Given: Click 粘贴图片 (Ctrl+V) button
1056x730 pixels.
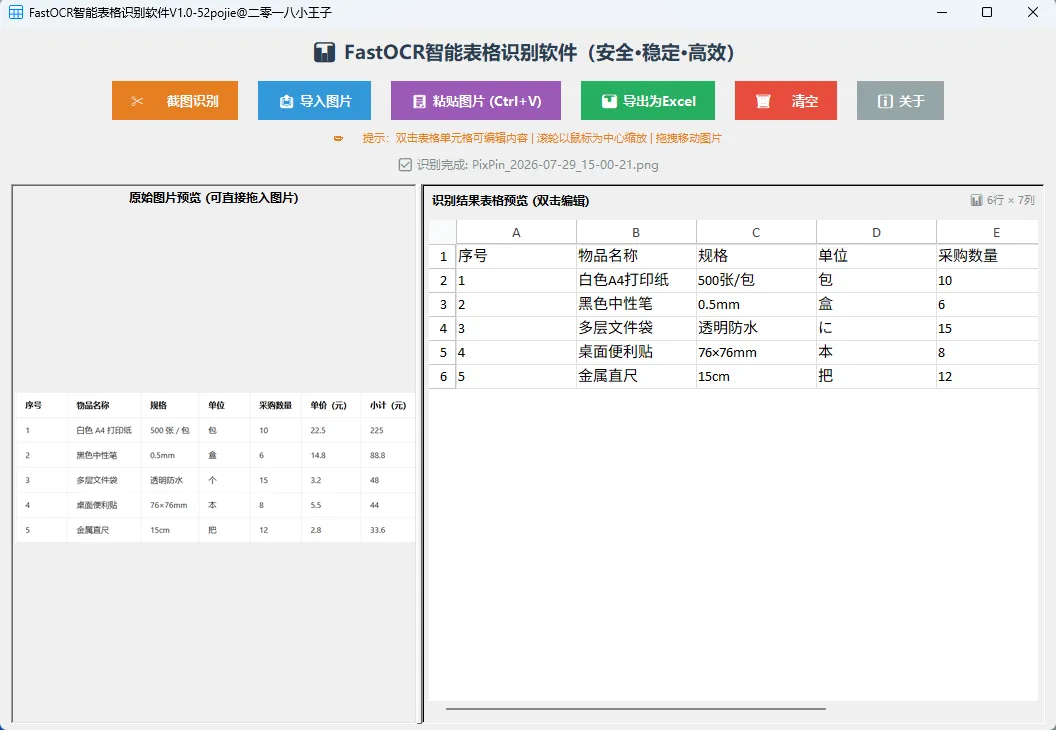Looking at the screenshot, I should pyautogui.click(x=476, y=100).
